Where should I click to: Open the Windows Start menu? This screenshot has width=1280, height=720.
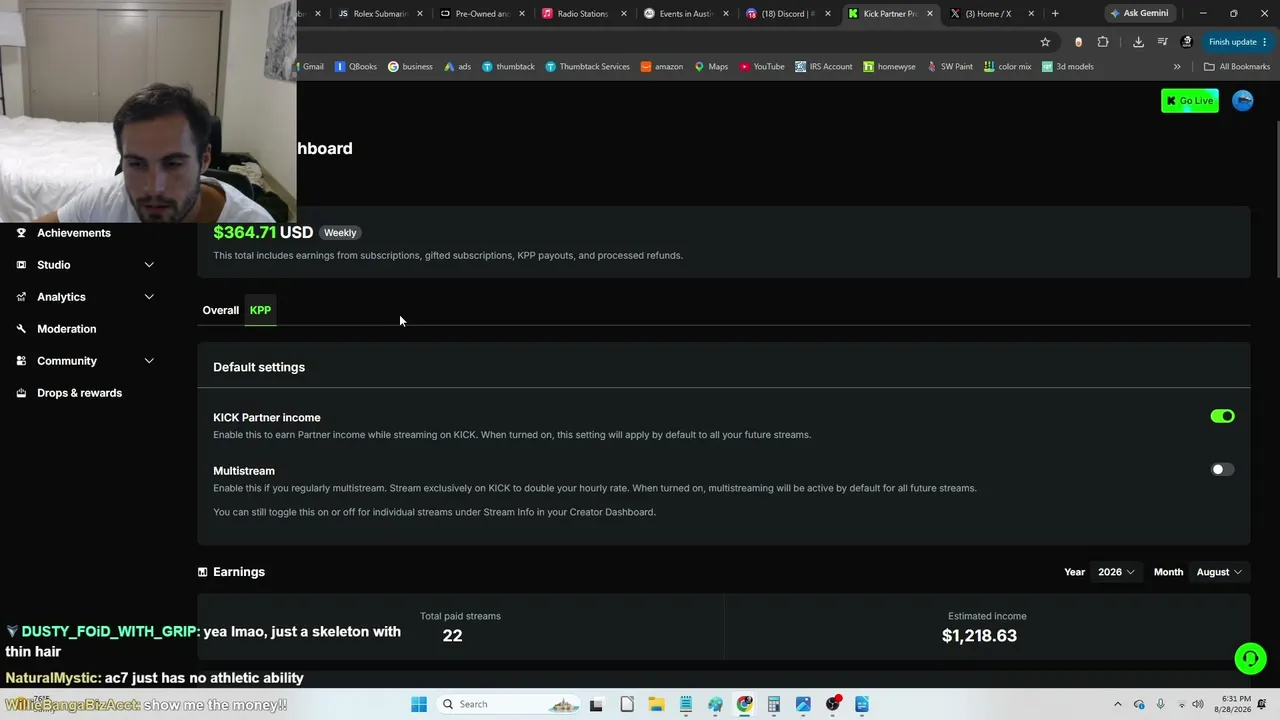click(419, 704)
